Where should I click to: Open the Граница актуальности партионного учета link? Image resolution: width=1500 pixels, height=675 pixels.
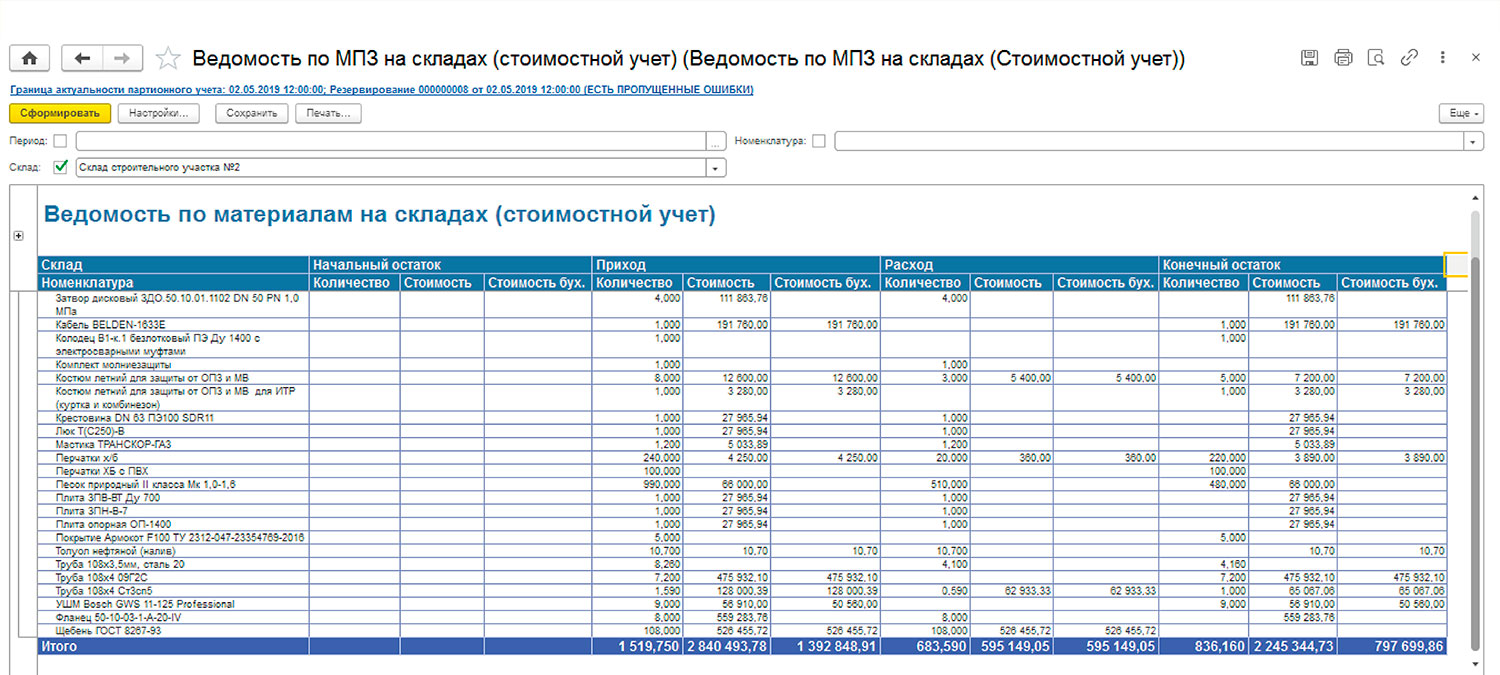click(x=381, y=89)
